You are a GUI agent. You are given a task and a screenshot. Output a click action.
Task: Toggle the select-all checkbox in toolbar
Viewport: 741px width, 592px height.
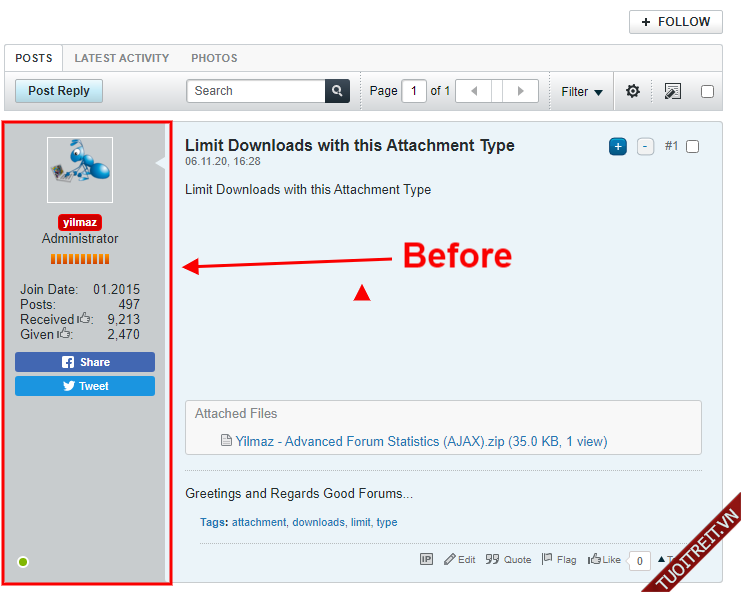point(707,91)
